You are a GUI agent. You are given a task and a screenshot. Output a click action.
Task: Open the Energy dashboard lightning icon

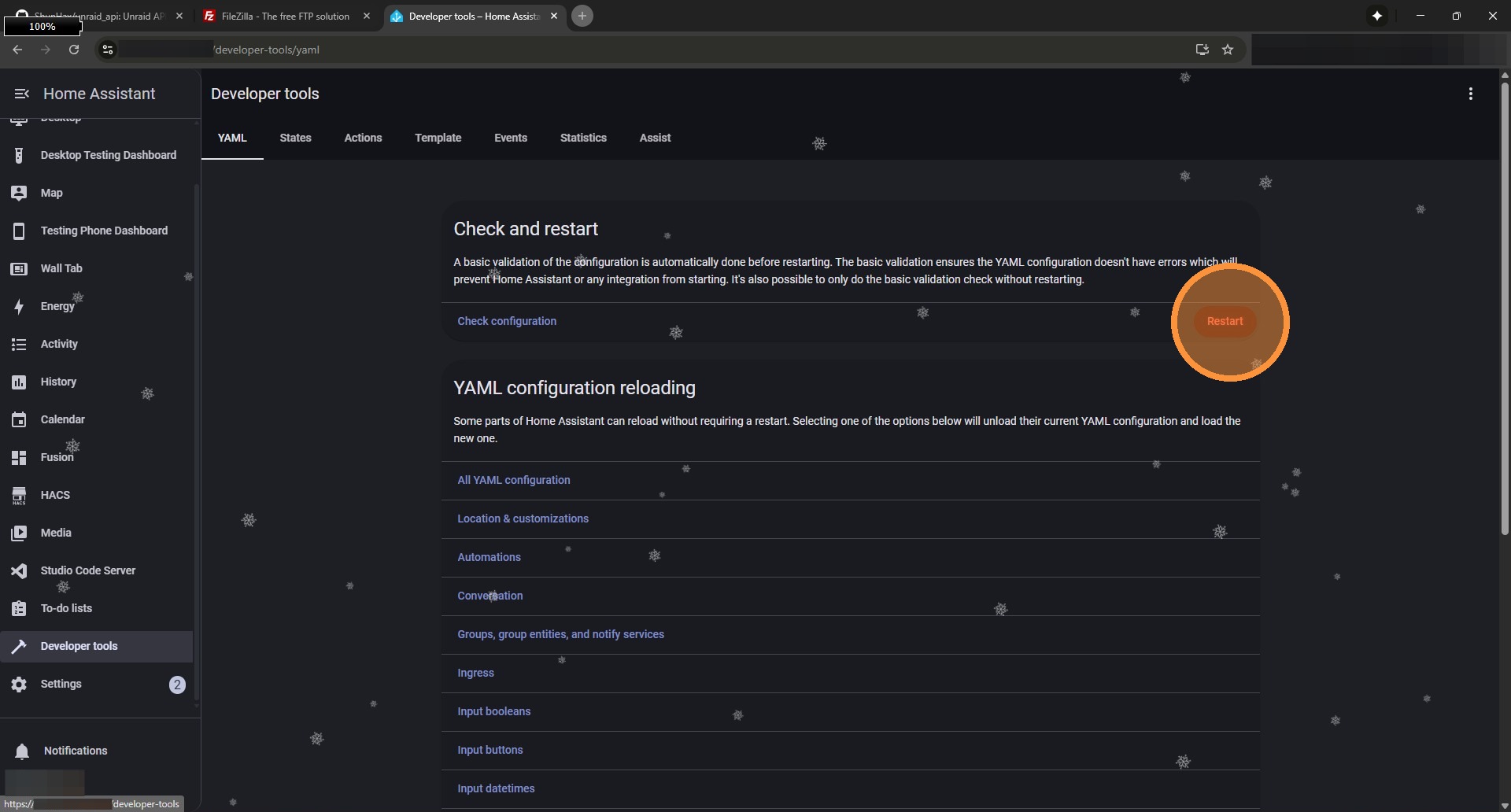(x=19, y=306)
